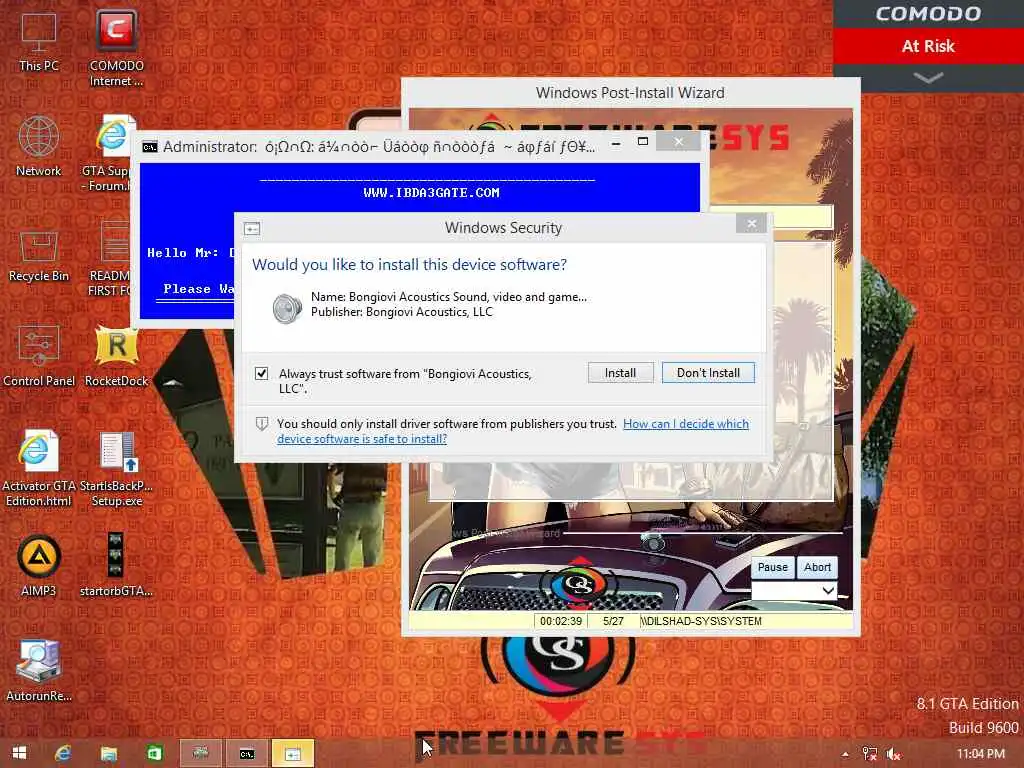Open the Windows Start button
The width and height of the screenshot is (1024, 768).
(x=20, y=753)
